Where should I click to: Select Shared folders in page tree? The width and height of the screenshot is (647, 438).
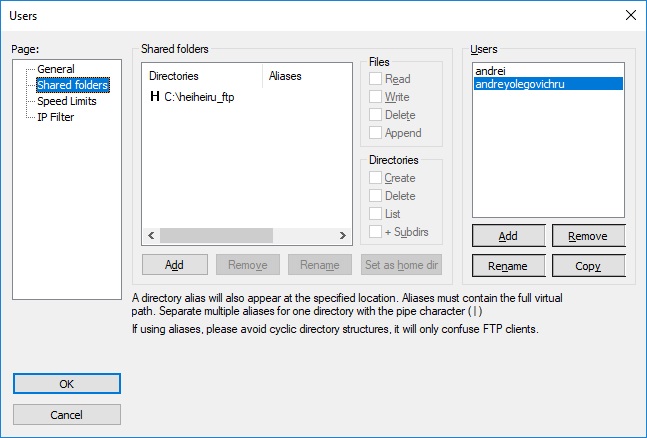coord(73,85)
